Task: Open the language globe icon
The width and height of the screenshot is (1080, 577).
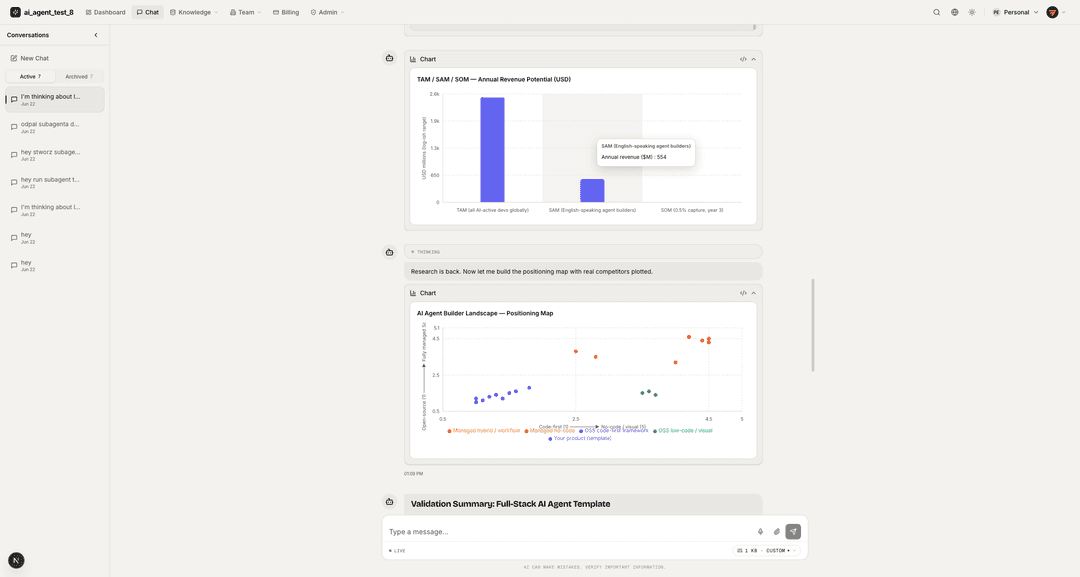Action: [954, 12]
